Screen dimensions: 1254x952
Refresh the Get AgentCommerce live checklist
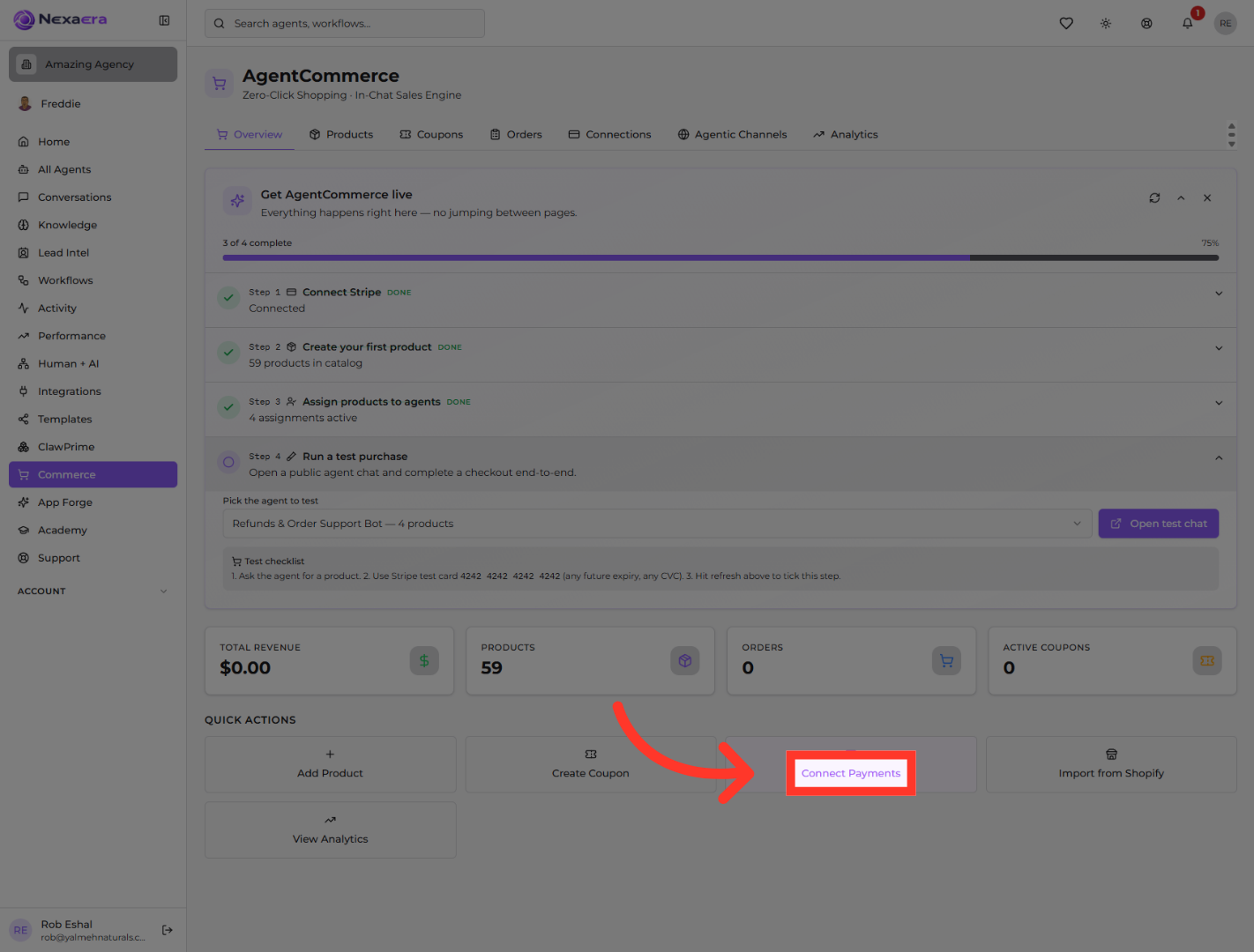click(1154, 198)
